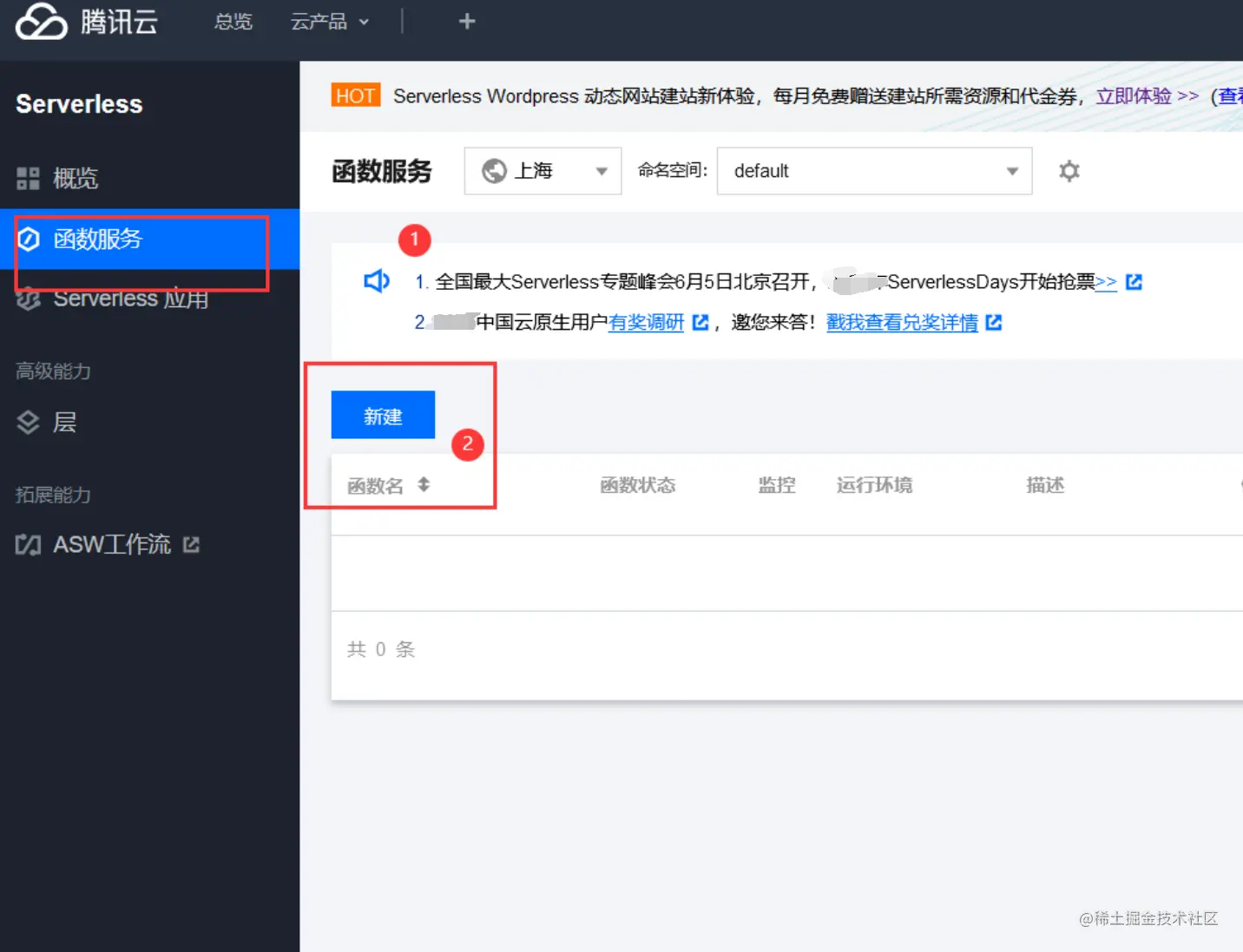Click the 层 layers stack icon
Viewport: 1243px width, 952px height.
tap(28, 423)
